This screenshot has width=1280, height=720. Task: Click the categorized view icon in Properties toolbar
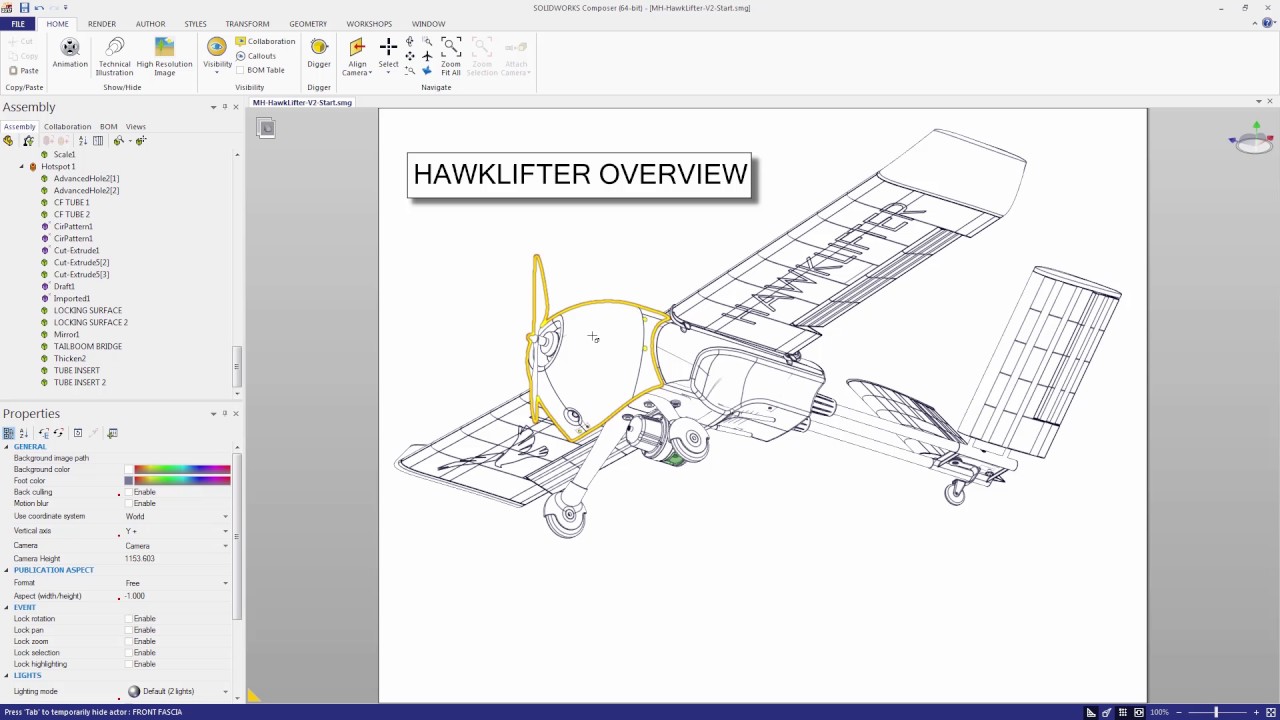point(9,433)
